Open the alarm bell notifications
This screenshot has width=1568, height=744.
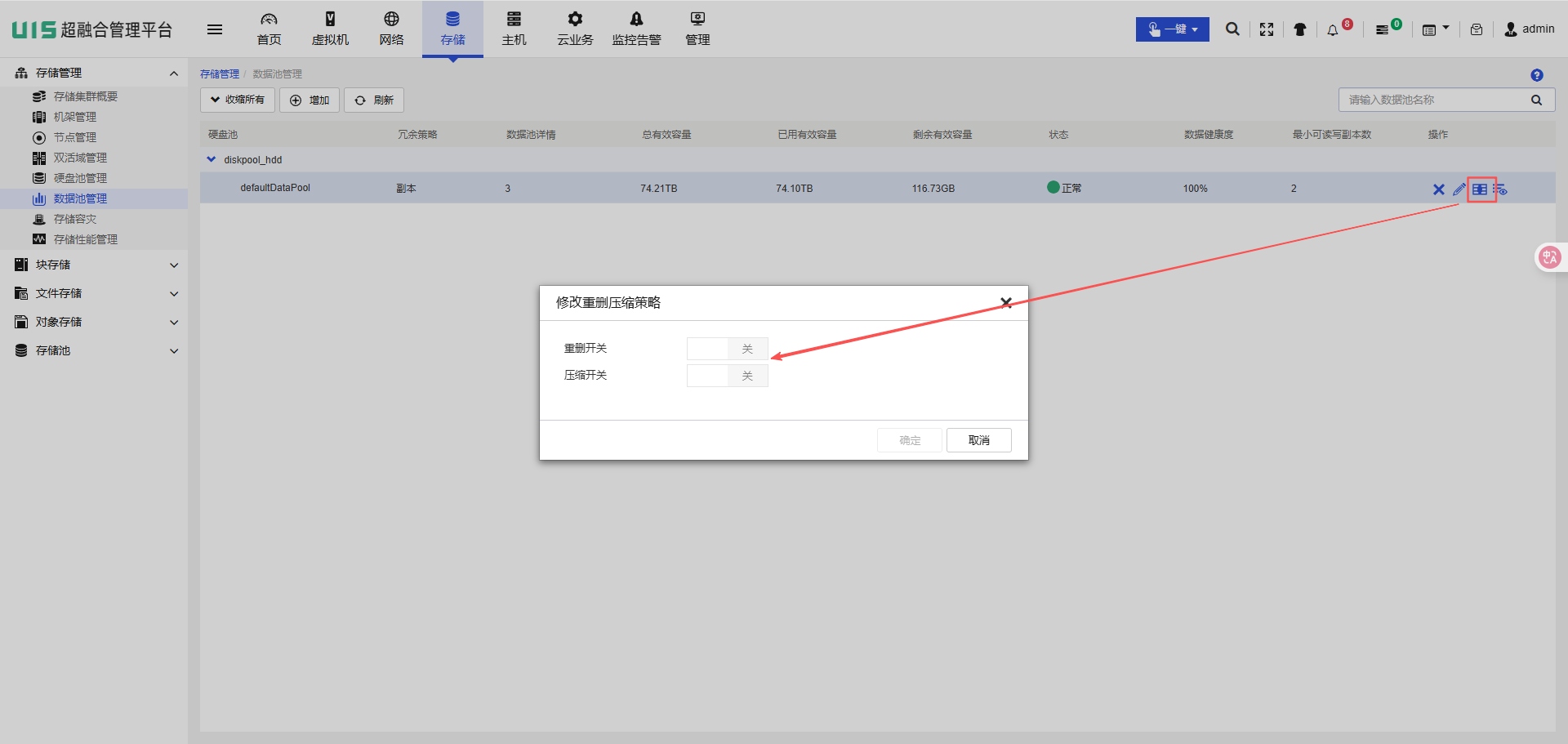pos(1333,30)
